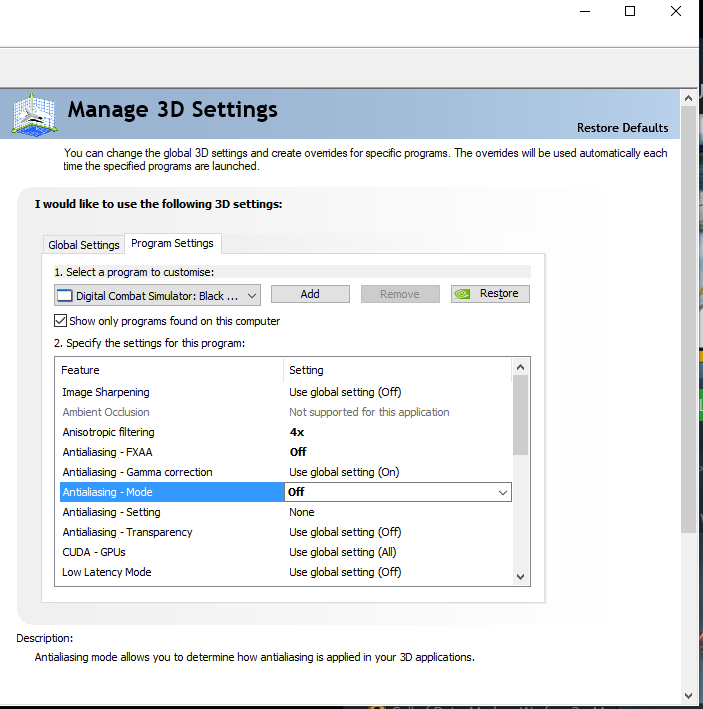Image resolution: width=703 pixels, height=709 pixels.
Task: Select the CUDA - GPUs row
Action: 285,552
